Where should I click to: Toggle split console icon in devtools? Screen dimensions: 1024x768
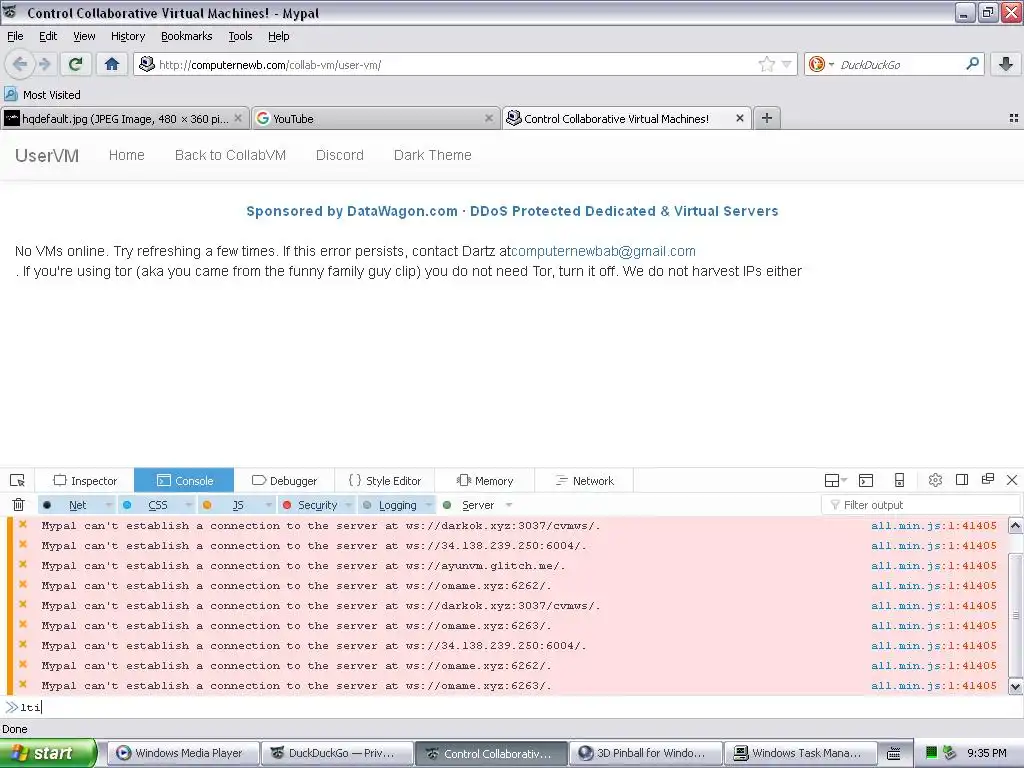coord(866,481)
